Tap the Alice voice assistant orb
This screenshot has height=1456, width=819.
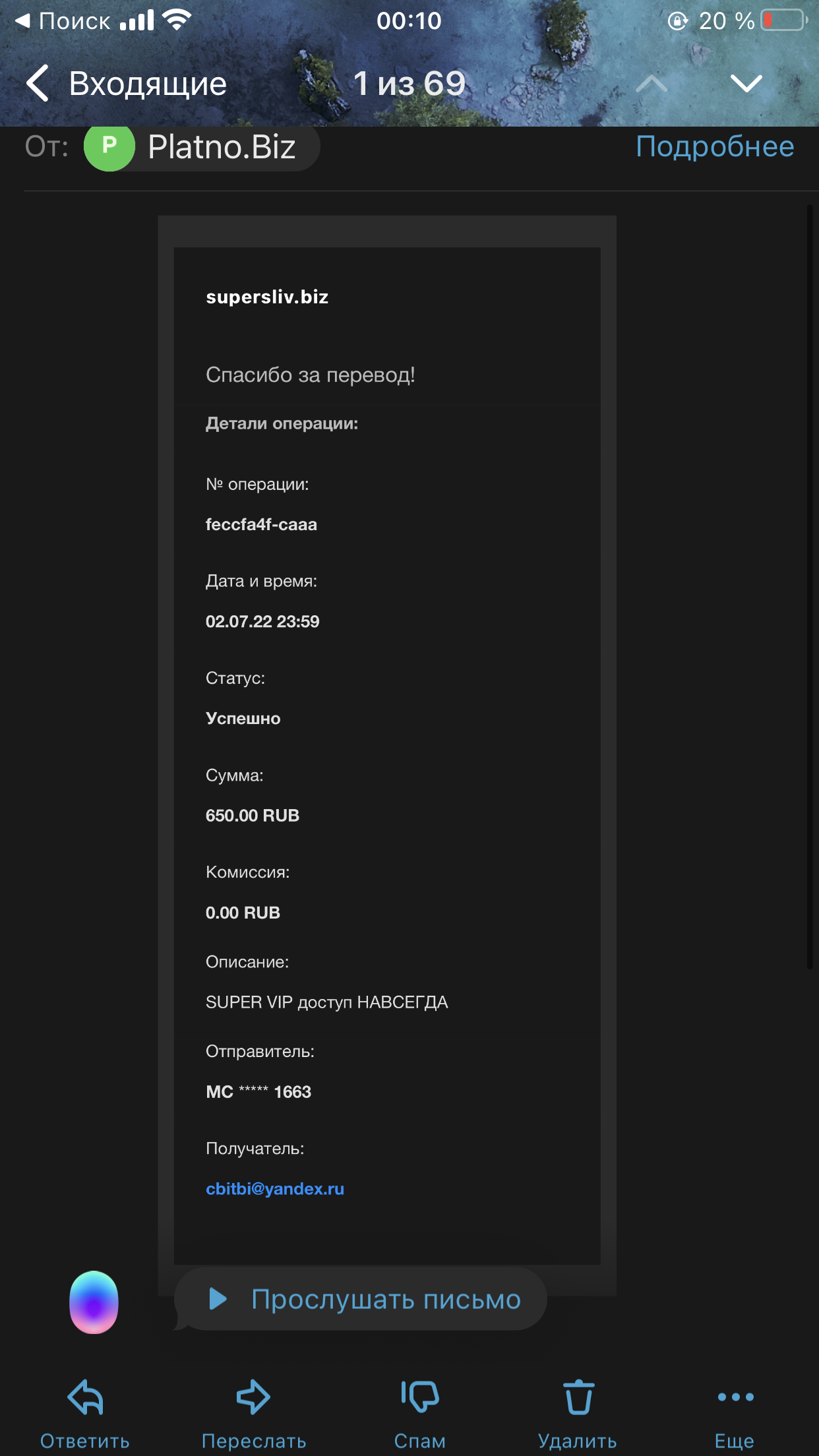[94, 1302]
